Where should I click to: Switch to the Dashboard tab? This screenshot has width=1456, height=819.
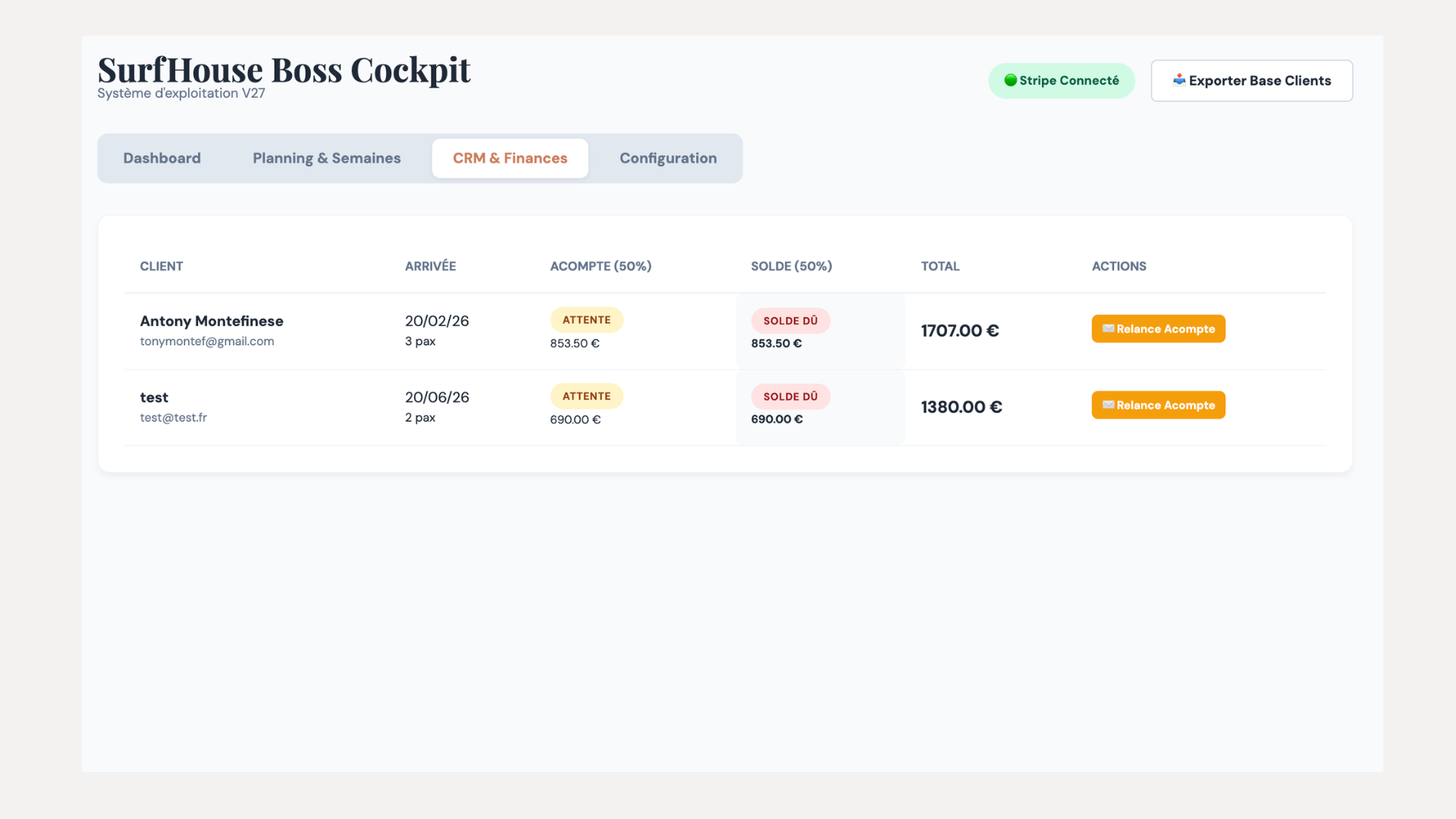coord(162,158)
